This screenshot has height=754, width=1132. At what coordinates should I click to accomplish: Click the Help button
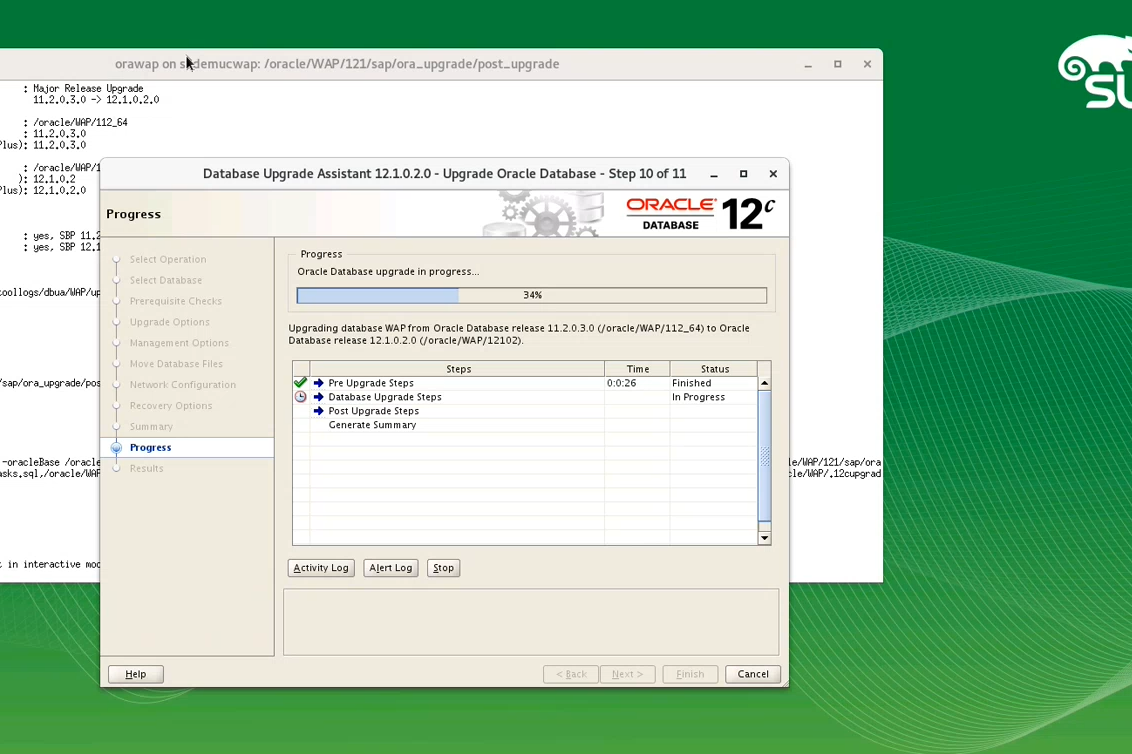[136, 674]
